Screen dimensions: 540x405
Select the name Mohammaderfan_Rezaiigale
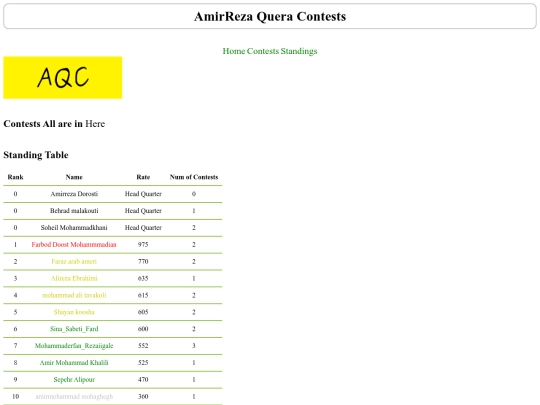coord(74,346)
